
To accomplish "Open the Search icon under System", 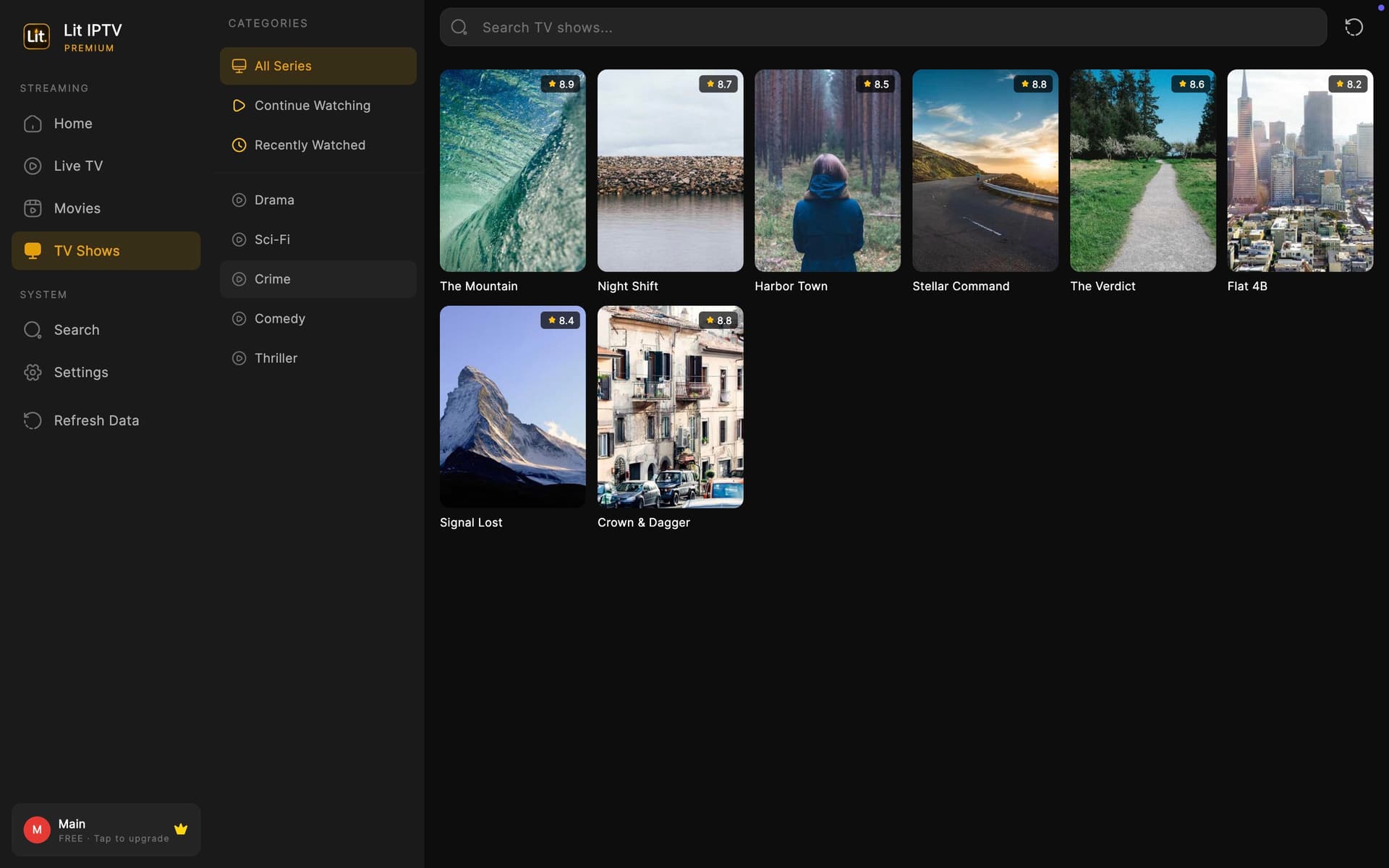I will (34, 330).
